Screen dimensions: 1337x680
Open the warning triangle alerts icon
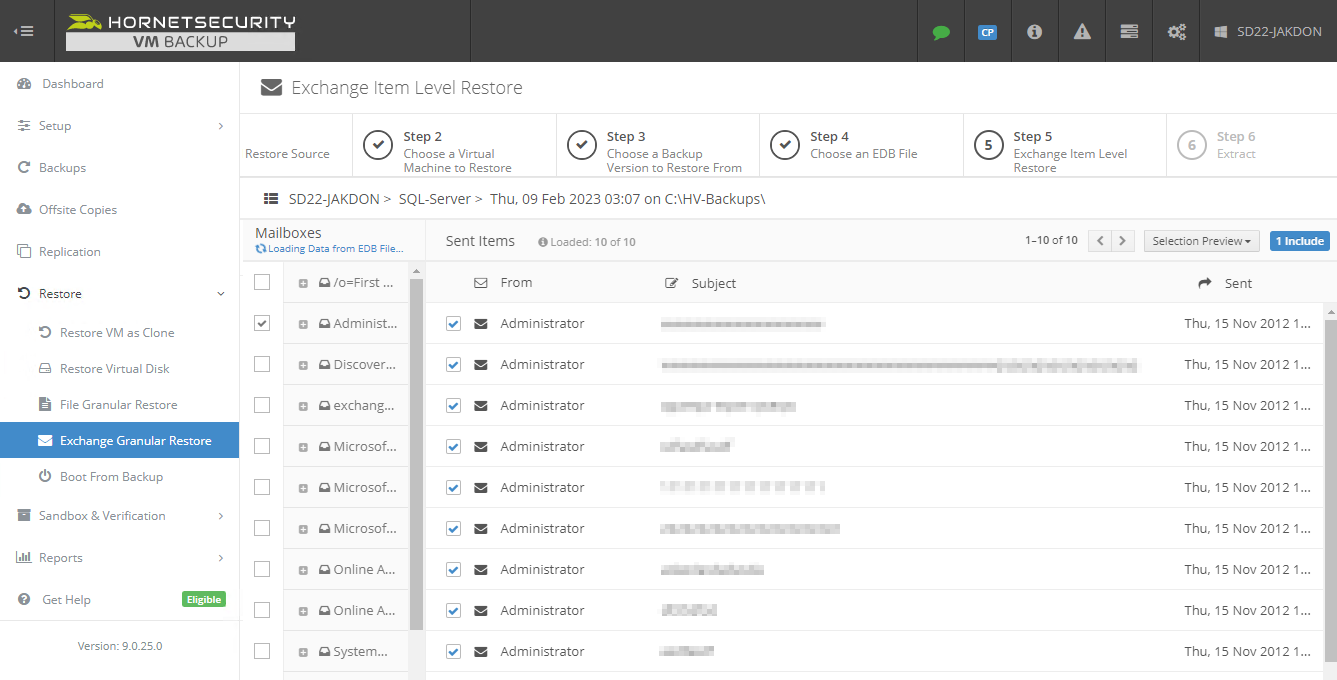(x=1082, y=32)
